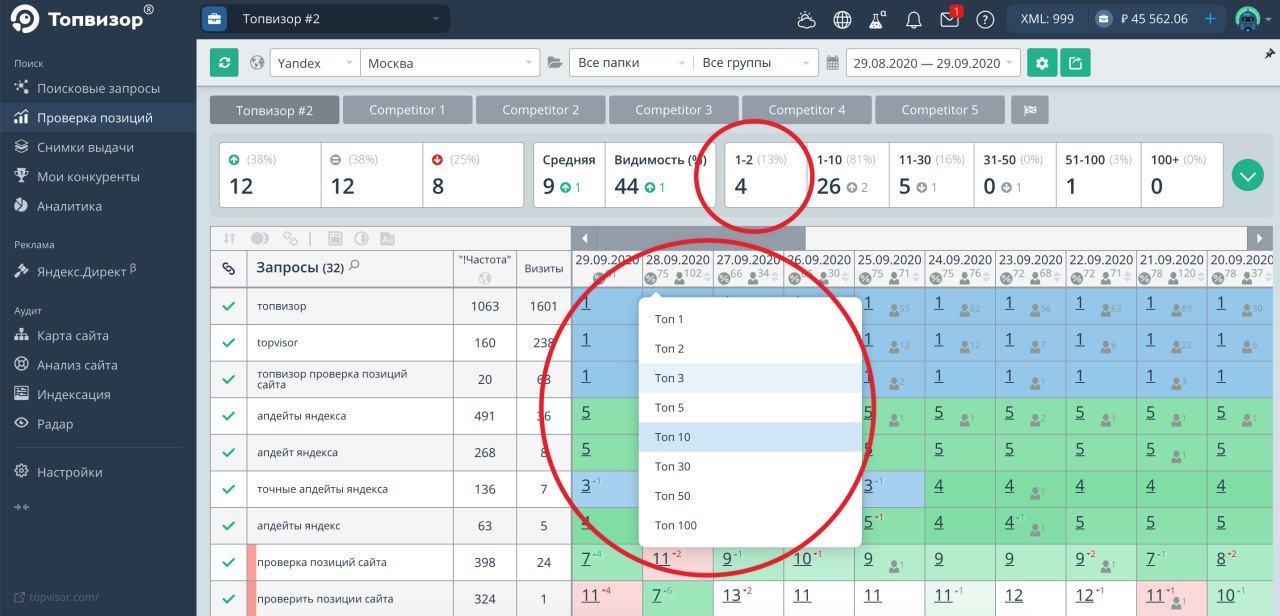Select Топ 3 in the popup list

pyautogui.click(x=750, y=378)
